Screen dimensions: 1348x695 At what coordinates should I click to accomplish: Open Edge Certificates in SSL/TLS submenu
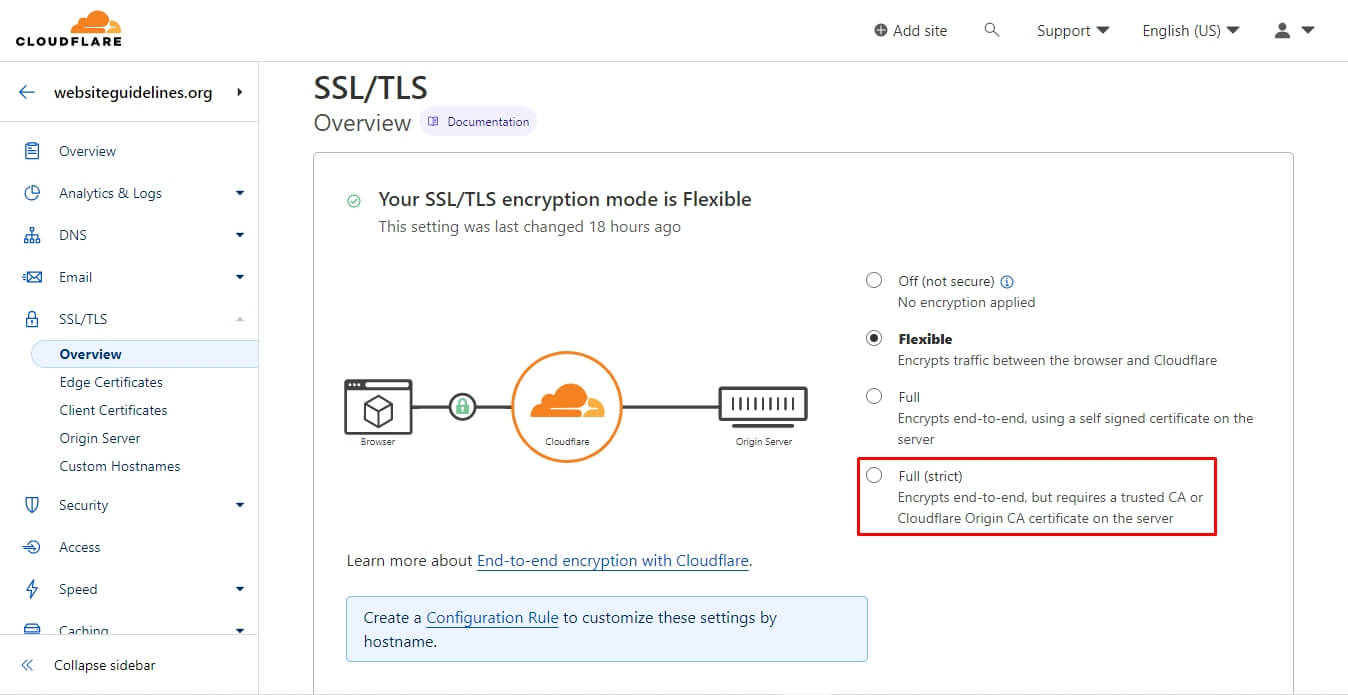coord(111,382)
